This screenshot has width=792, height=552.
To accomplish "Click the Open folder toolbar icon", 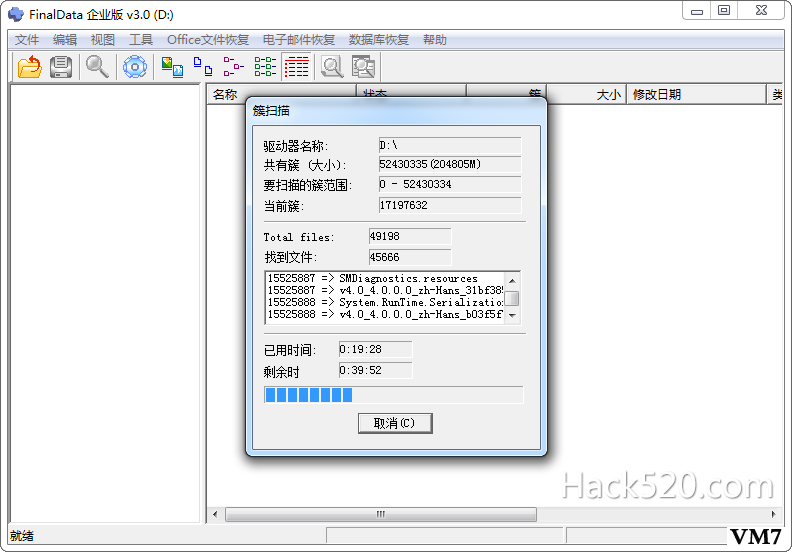I will 30,67.
